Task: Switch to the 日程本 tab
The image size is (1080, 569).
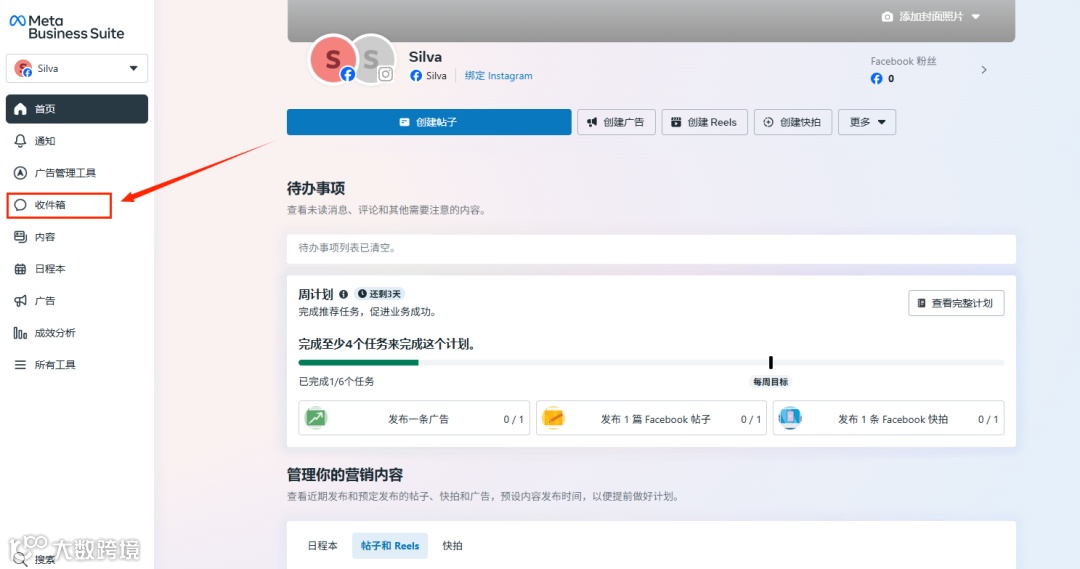Action: point(322,546)
